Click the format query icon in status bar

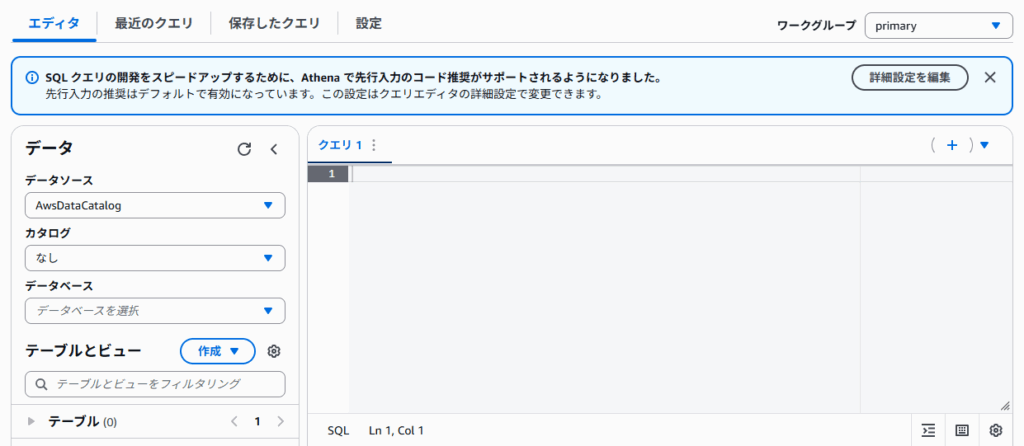(x=928, y=430)
